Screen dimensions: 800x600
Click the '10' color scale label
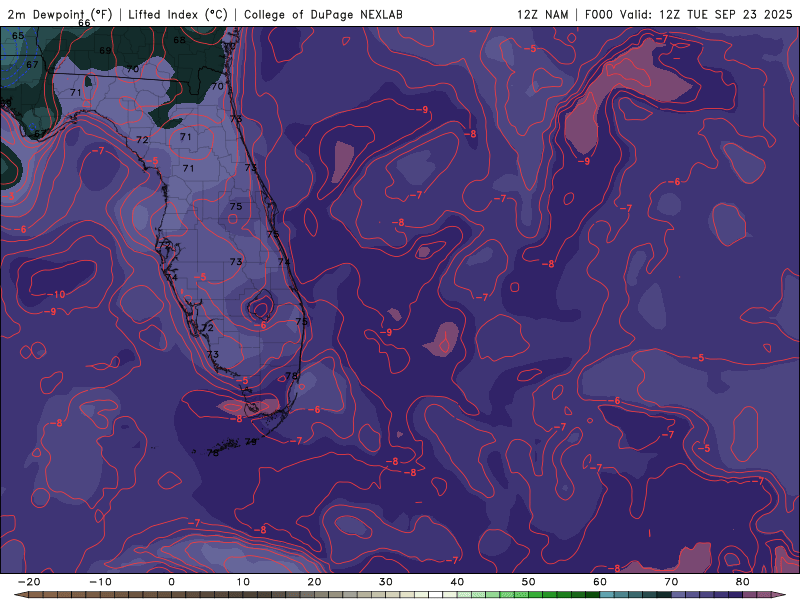tap(243, 582)
